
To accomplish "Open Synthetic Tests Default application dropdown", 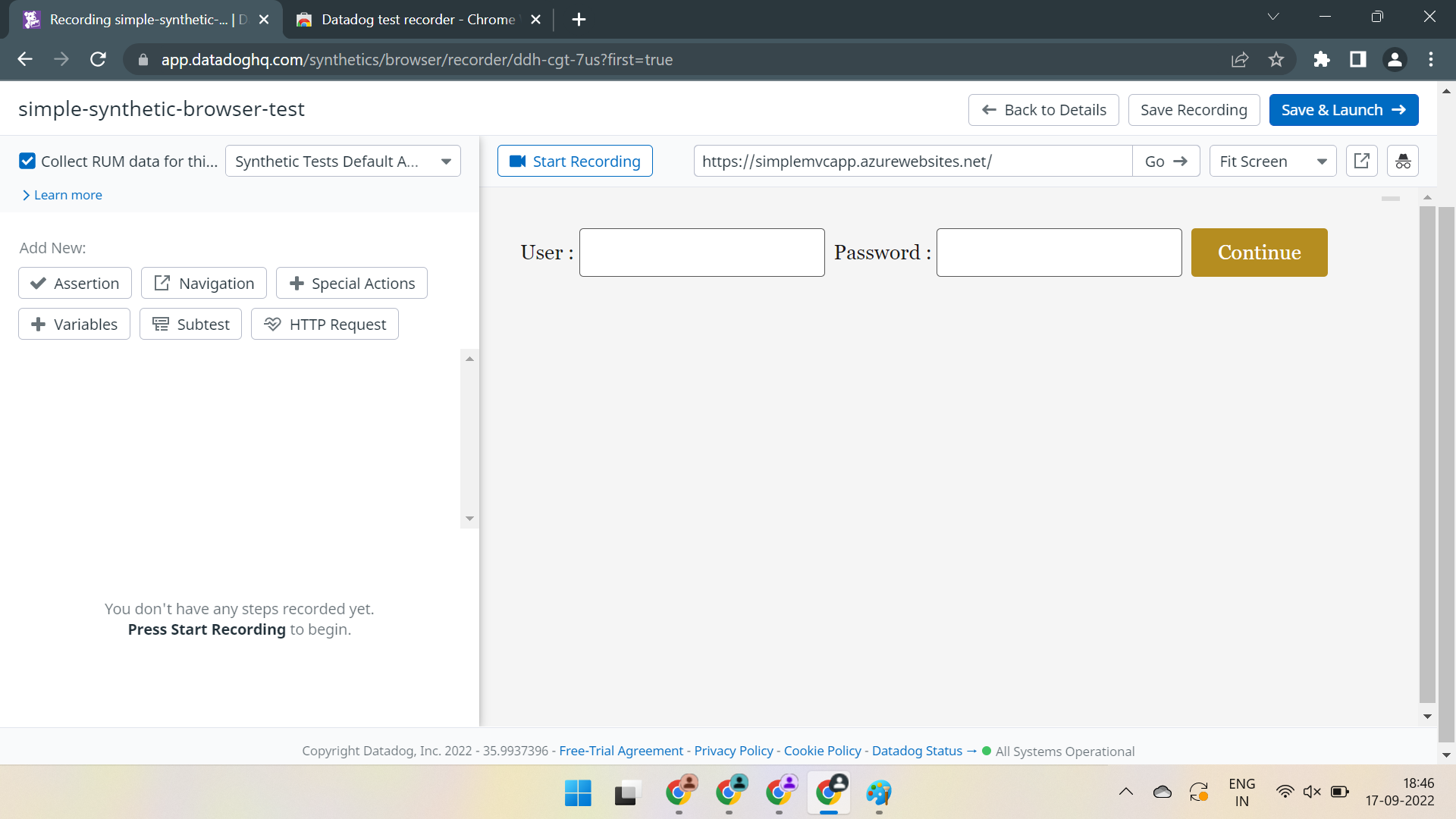I will pos(343,161).
